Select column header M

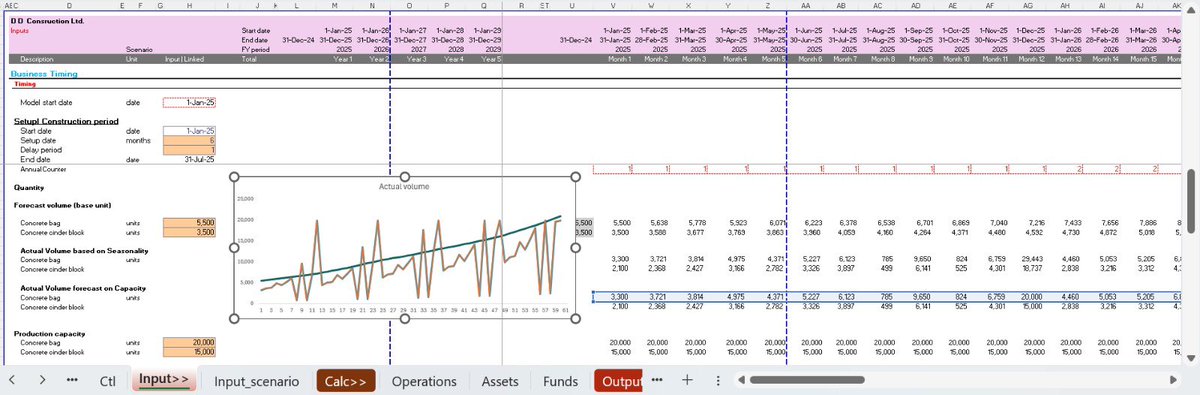pyautogui.click(x=335, y=5)
